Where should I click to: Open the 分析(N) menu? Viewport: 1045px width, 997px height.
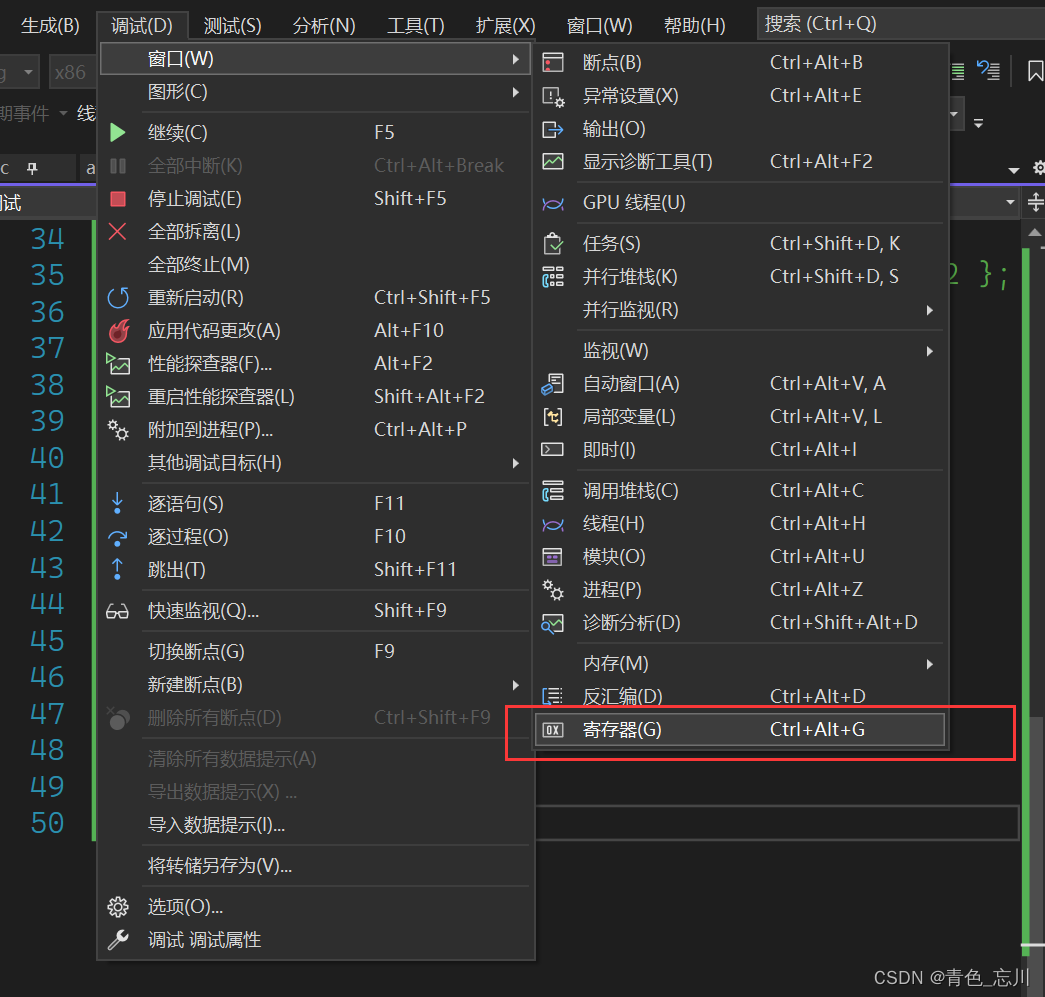coord(324,26)
